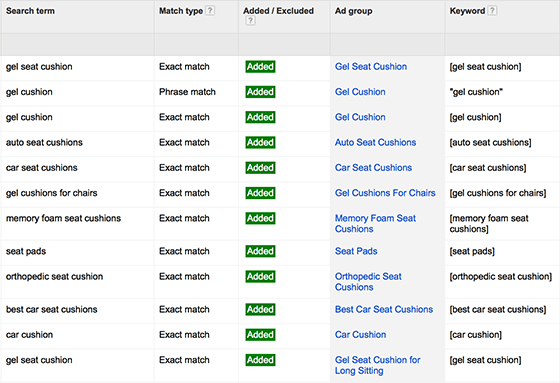Open Car Seat Cushions ad group link
Image resolution: width=560 pixels, height=383 pixels.
tap(373, 168)
